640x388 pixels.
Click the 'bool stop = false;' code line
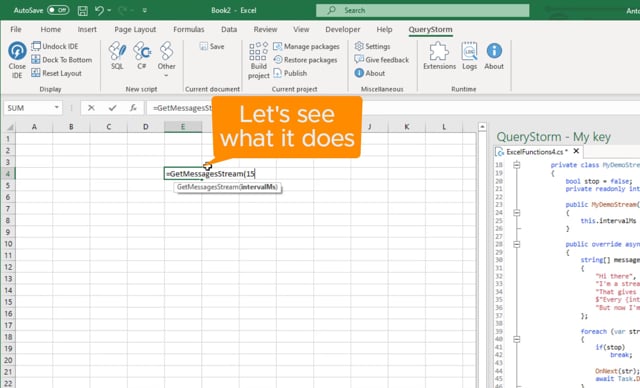[x=598, y=181]
